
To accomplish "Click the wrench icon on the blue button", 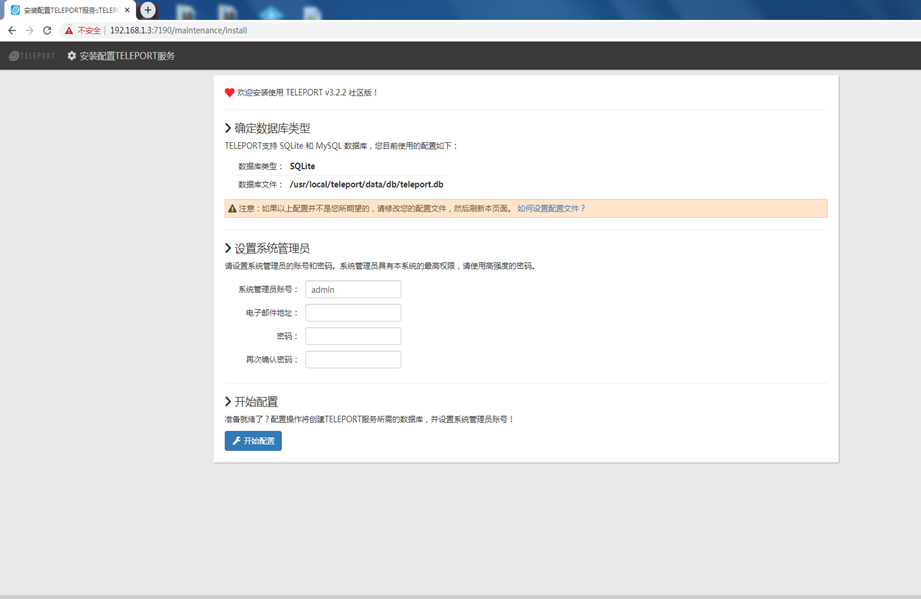I will click(237, 441).
